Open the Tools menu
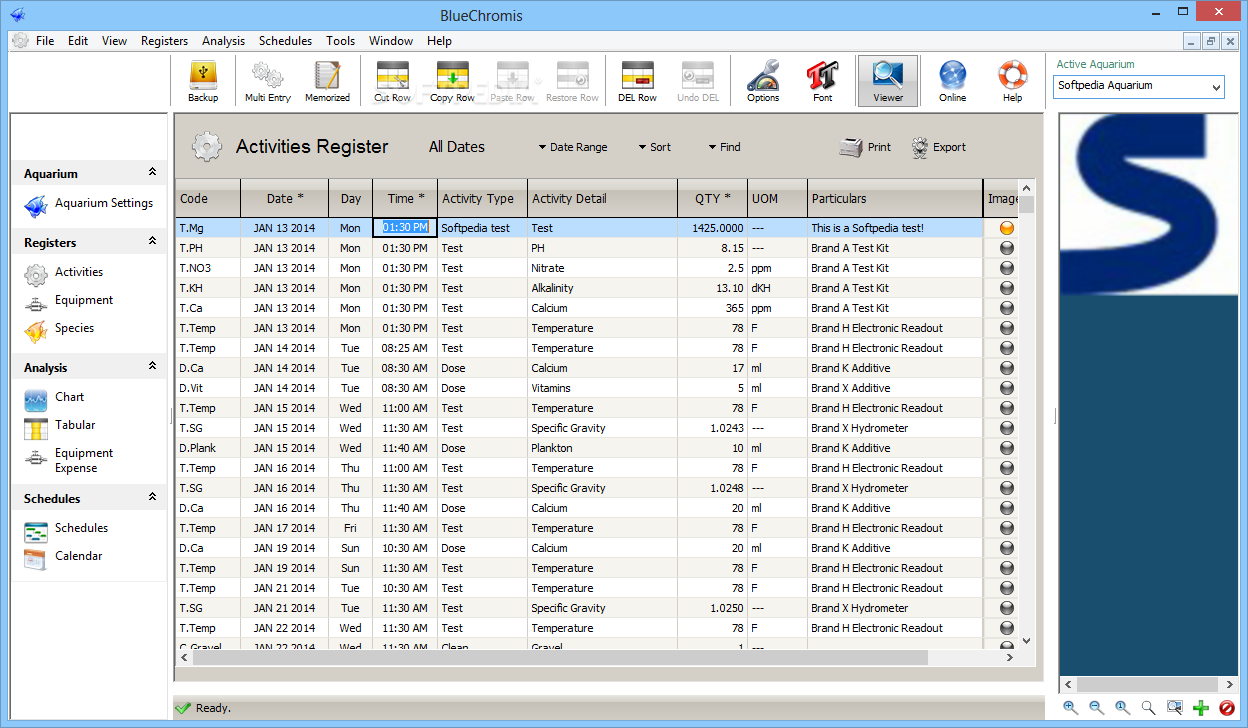Screen dimensions: 1248x728 (340, 41)
